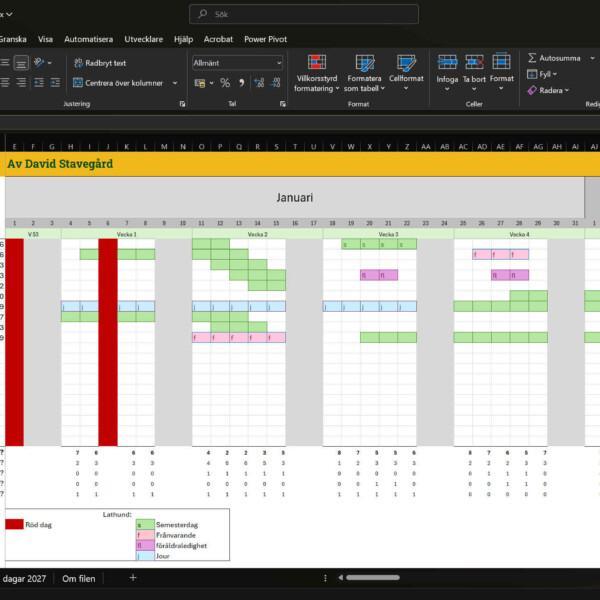Select purple föräldraledighet legend swatch
The image size is (600, 600).
click(x=145, y=545)
